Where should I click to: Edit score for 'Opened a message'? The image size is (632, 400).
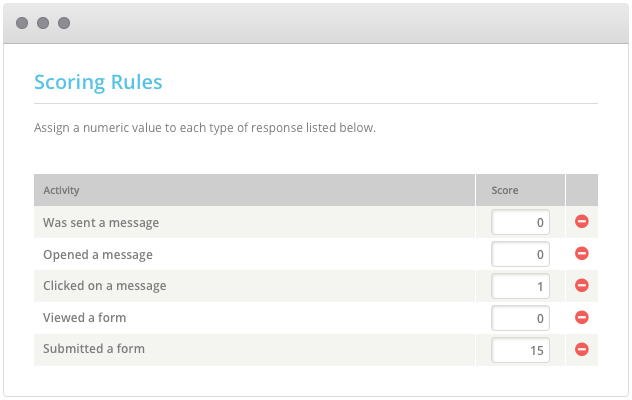(520, 254)
